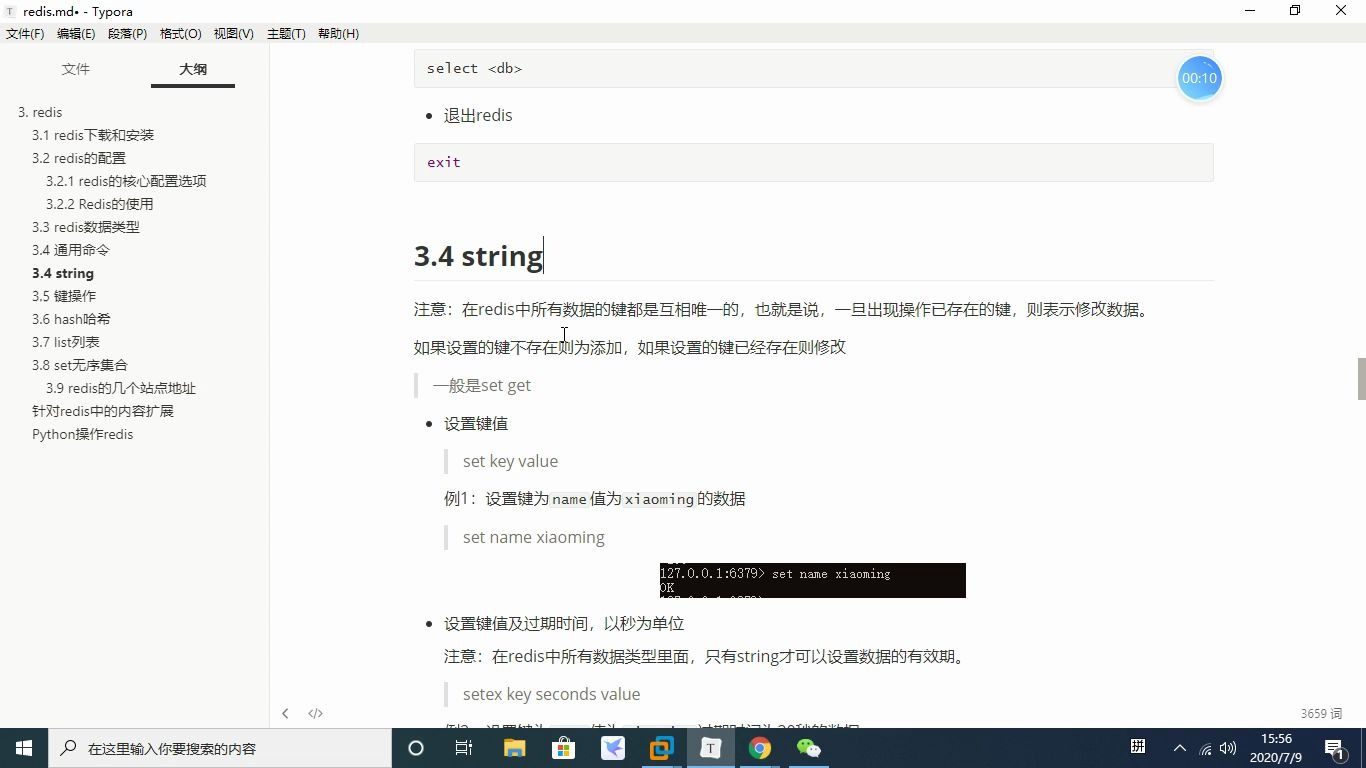Switch sidebar to 文件 tab
This screenshot has width=1366, height=768.
[x=76, y=69]
